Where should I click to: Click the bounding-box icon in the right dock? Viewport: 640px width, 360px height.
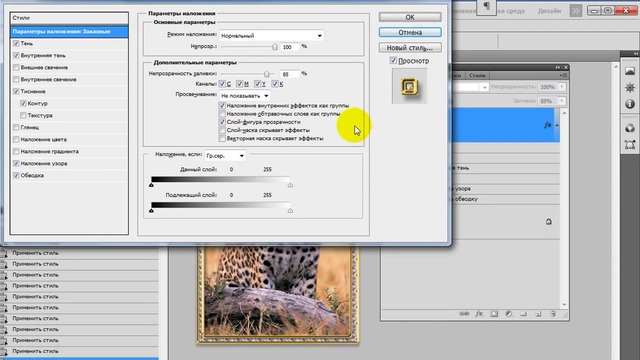point(630,145)
